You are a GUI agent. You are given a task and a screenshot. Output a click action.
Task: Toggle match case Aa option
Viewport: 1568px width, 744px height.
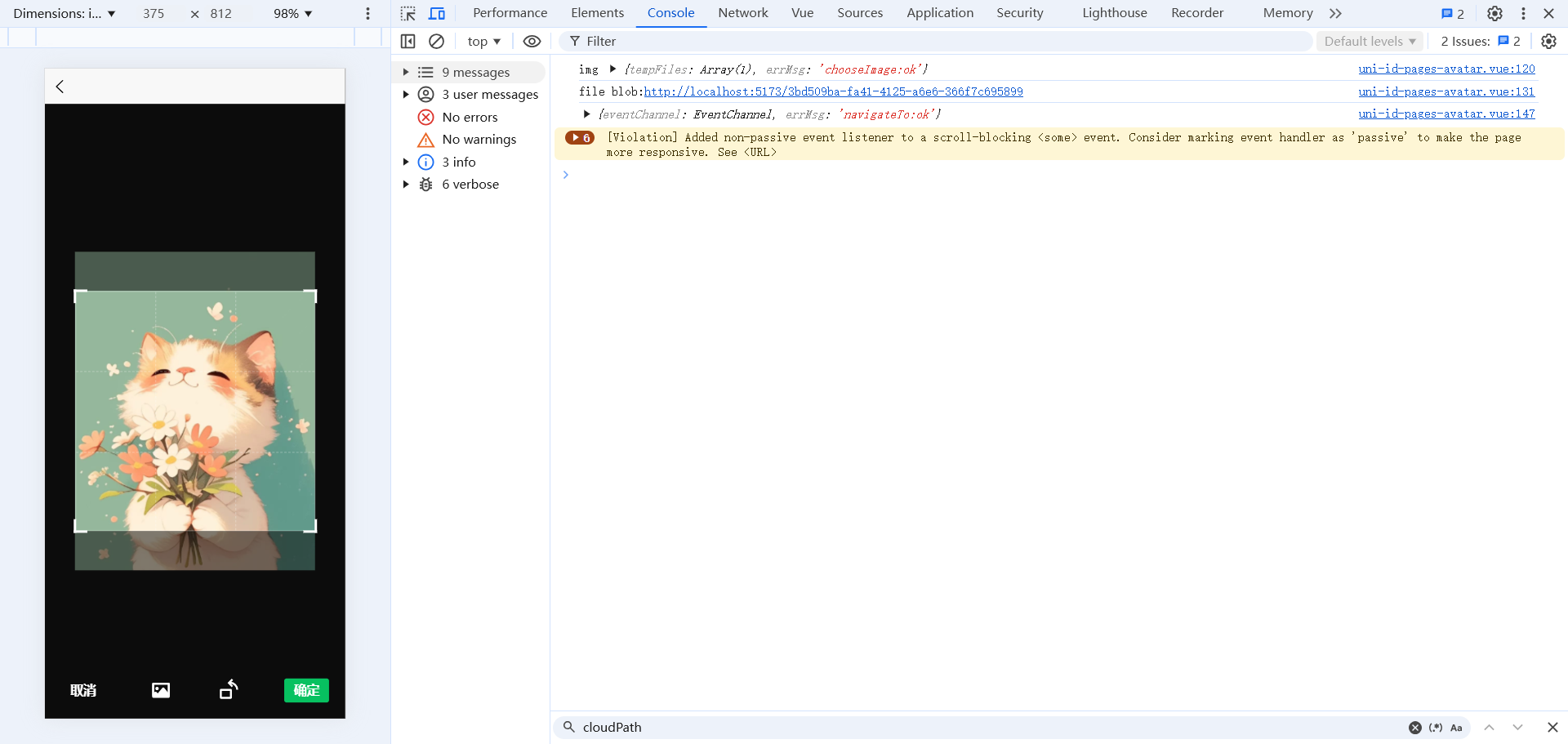point(1456,727)
